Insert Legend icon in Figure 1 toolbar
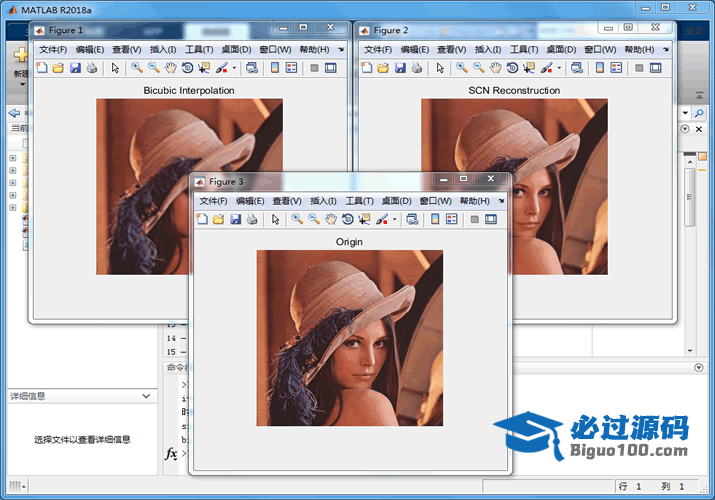This screenshot has width=715, height=500. pyautogui.click(x=291, y=68)
